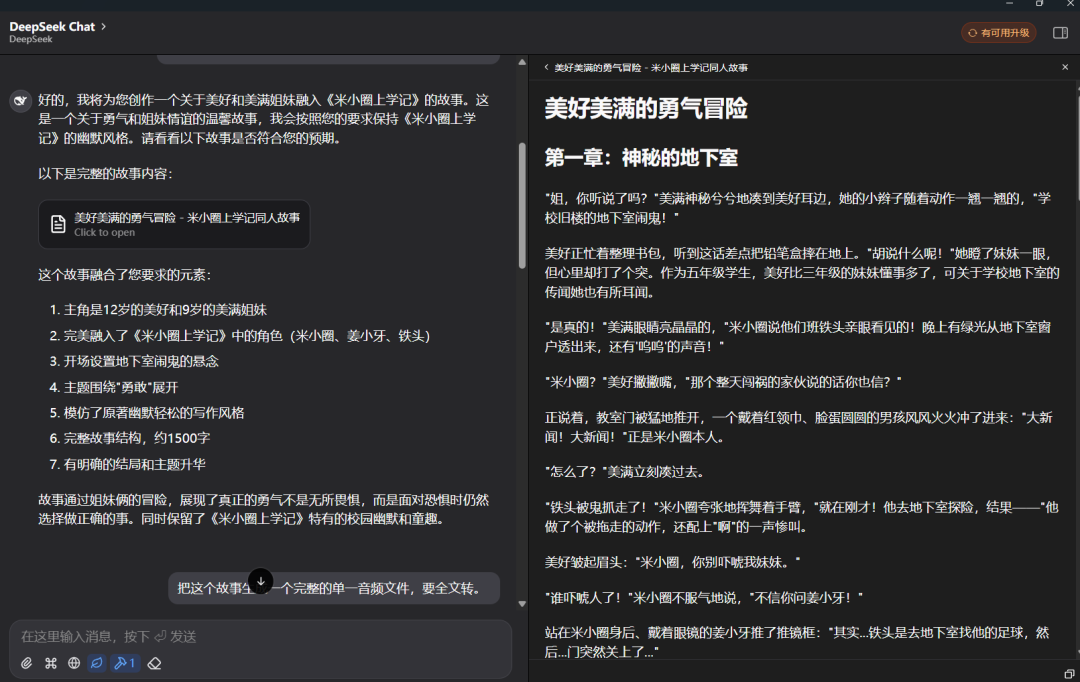1080x682 pixels.
Task: Toggle the hammer tools button showing 1
Action: (125, 663)
